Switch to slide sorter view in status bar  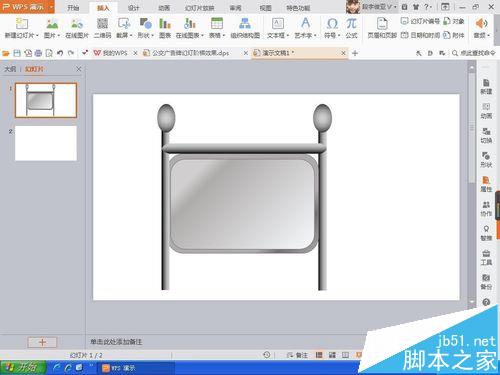click(x=332, y=355)
